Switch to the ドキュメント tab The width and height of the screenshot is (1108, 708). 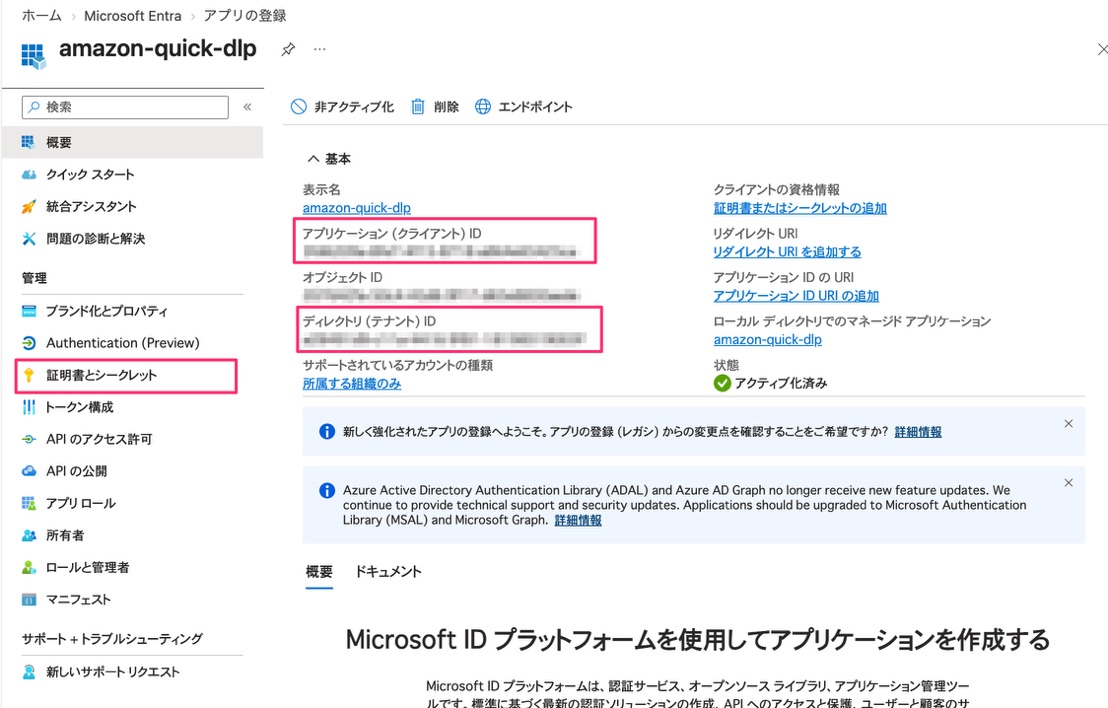(x=388, y=572)
